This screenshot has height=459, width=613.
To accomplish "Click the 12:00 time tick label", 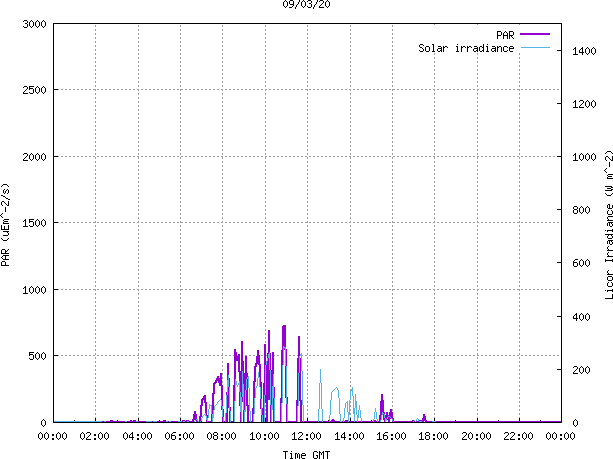I will (x=306, y=436).
